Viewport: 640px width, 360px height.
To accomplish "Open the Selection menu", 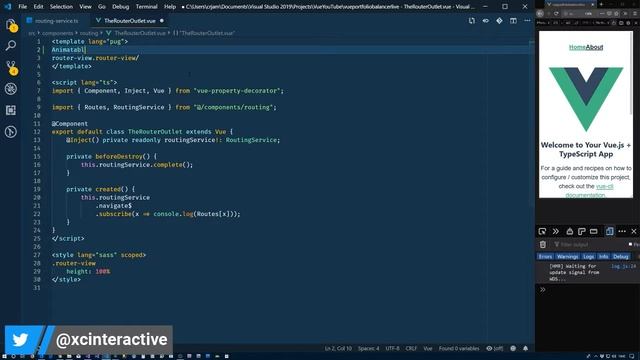I will click(61, 7).
